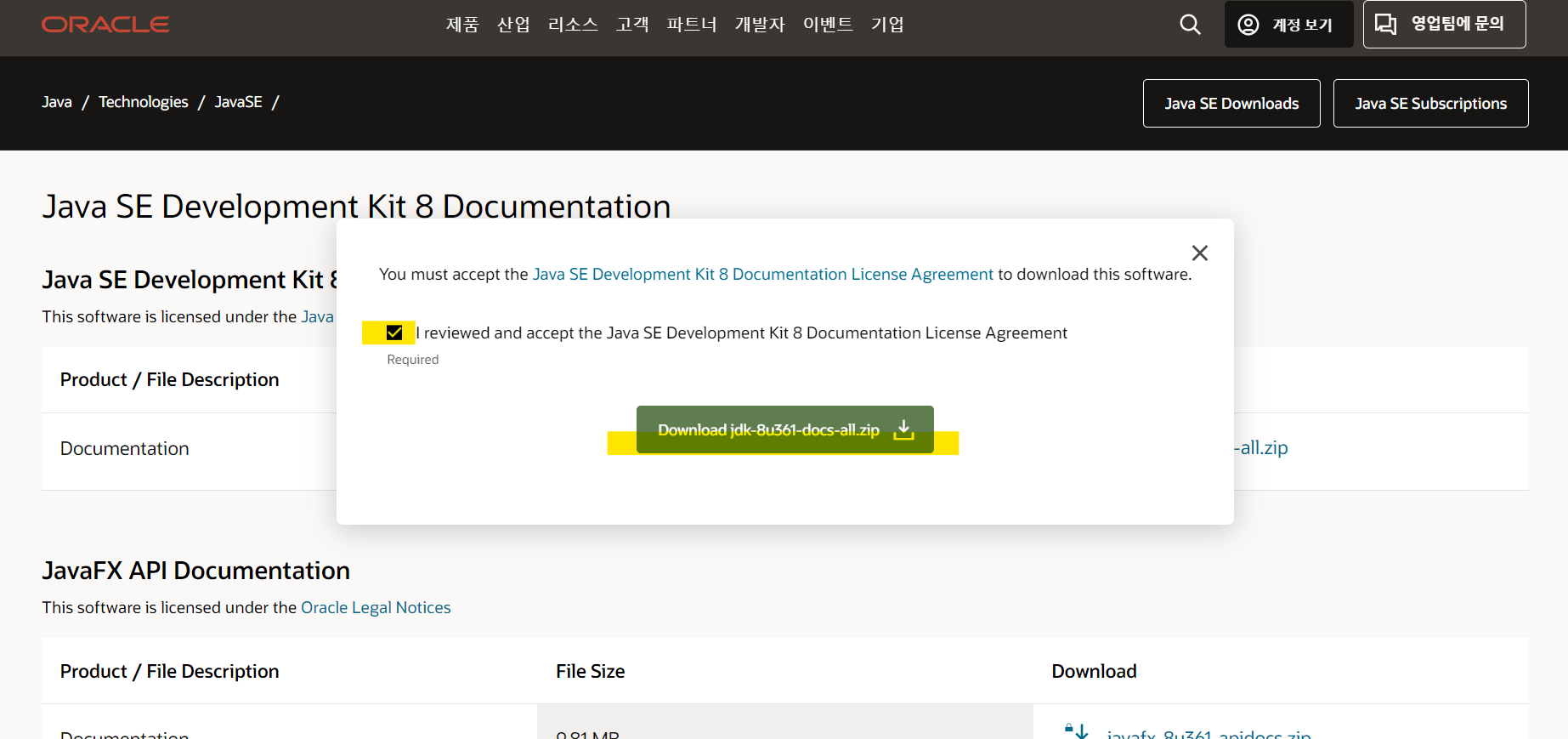Go to Technologies breadcrumb
The width and height of the screenshot is (1568, 739).
(144, 102)
